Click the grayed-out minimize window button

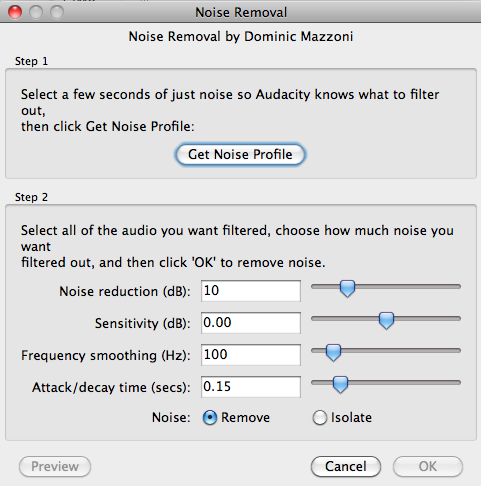tap(36, 12)
